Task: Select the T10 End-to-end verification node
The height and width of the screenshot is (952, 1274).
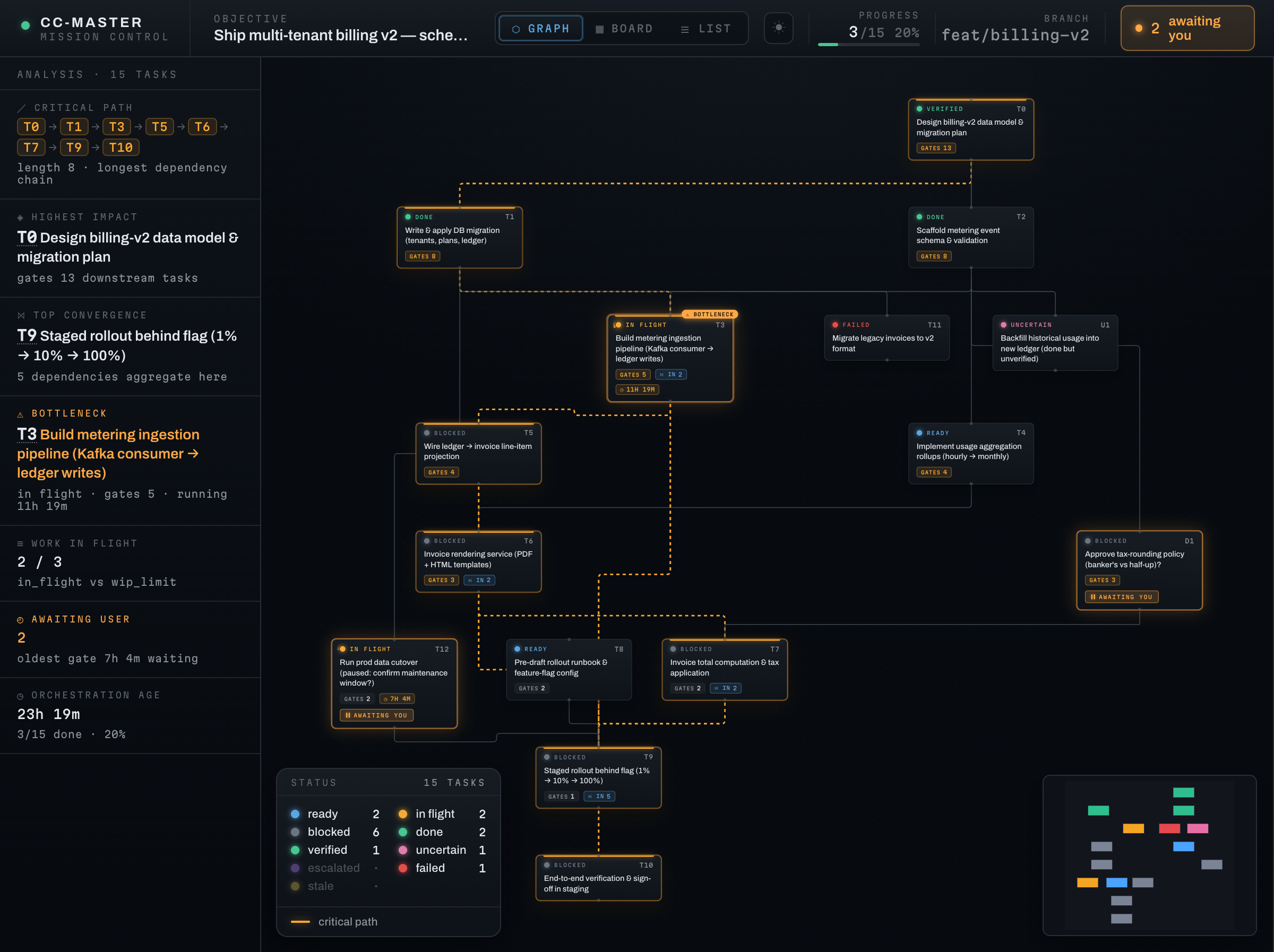Action: (598, 878)
